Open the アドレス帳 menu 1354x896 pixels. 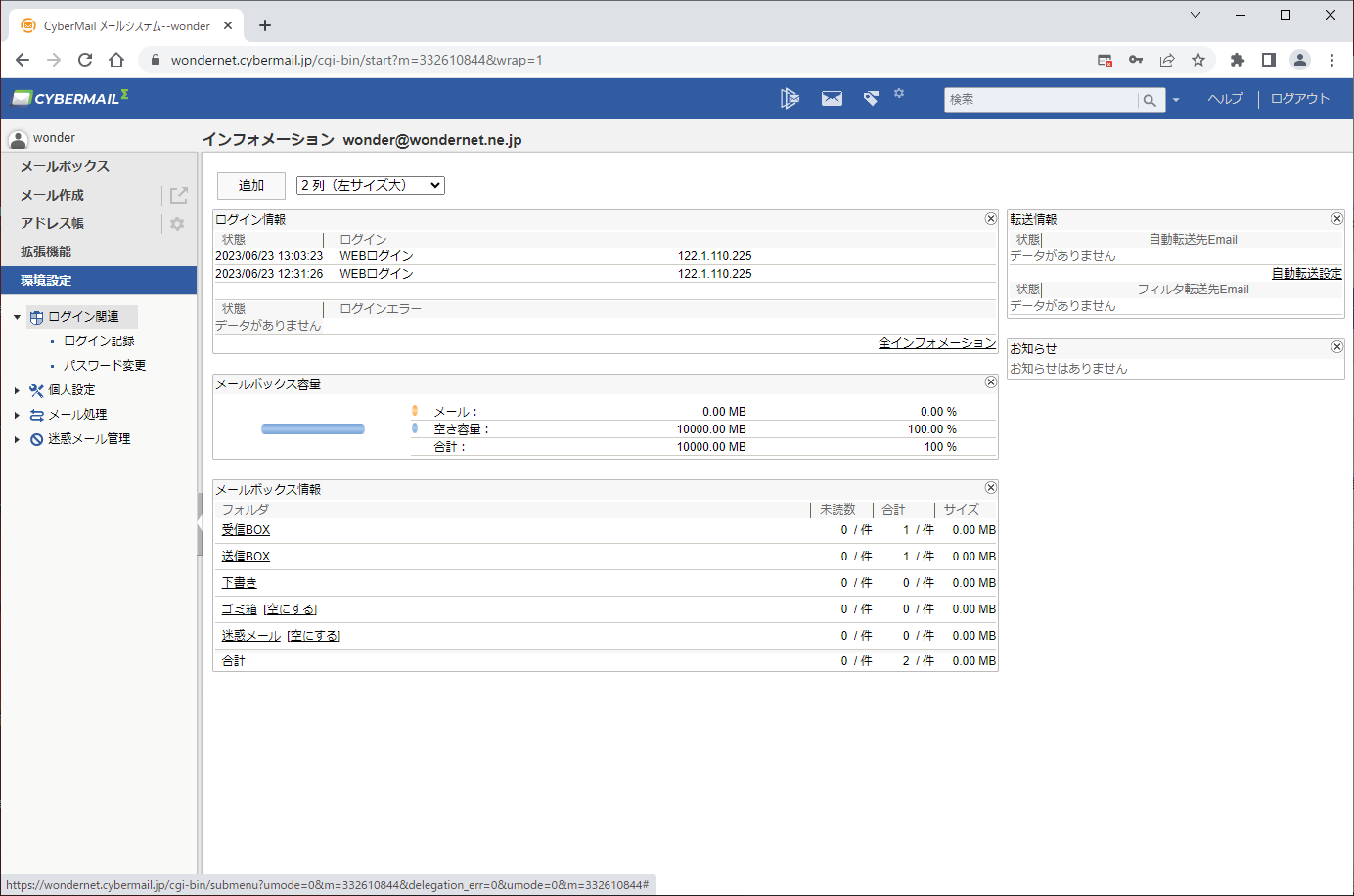[52, 224]
